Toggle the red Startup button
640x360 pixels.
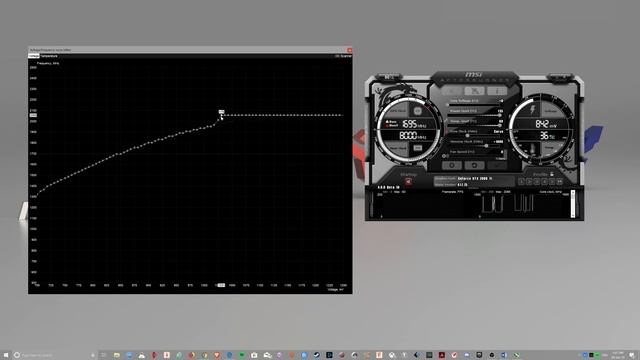(408, 181)
